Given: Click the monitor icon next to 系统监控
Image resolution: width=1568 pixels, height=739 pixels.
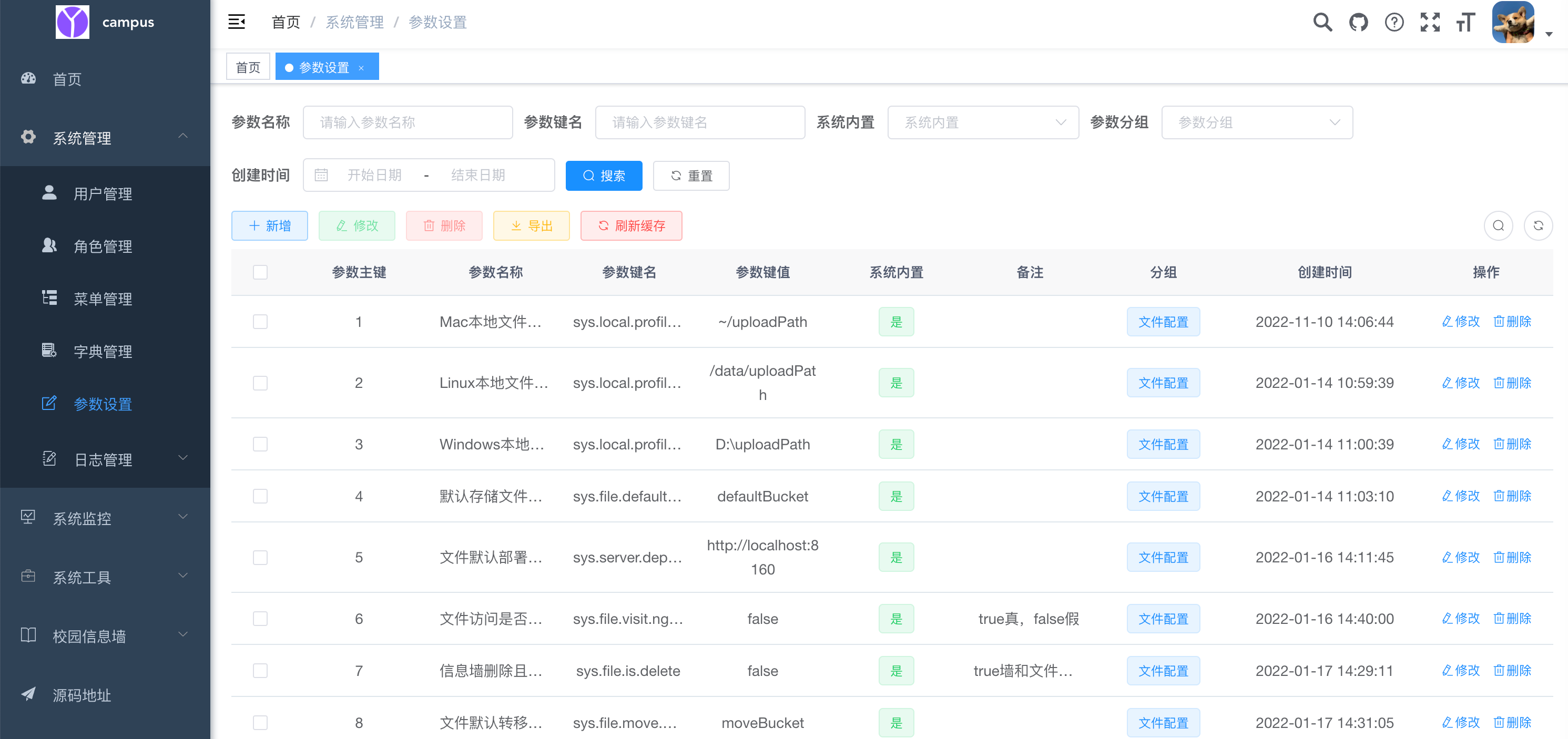Looking at the screenshot, I should [28, 517].
